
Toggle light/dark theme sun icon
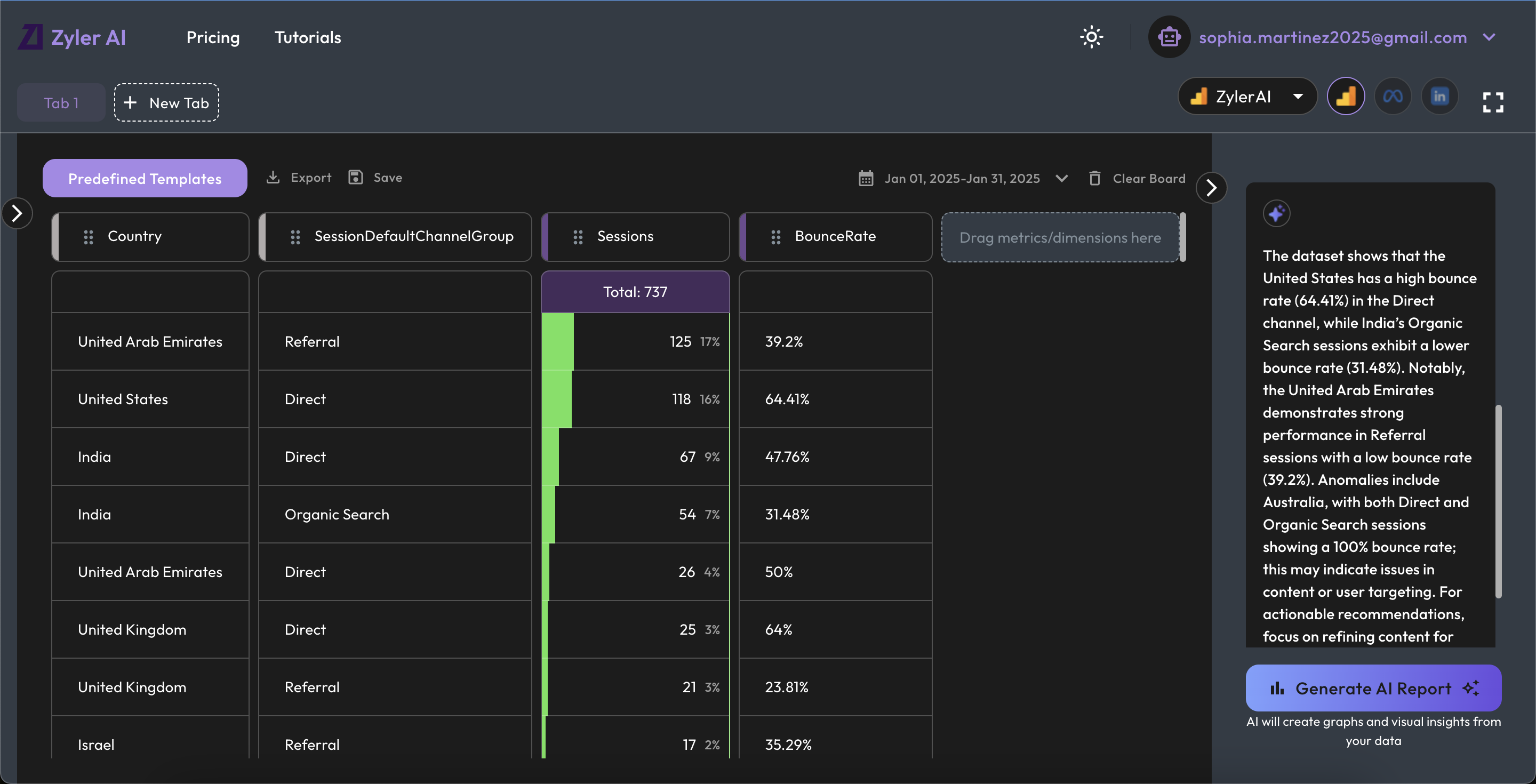pyautogui.click(x=1091, y=37)
